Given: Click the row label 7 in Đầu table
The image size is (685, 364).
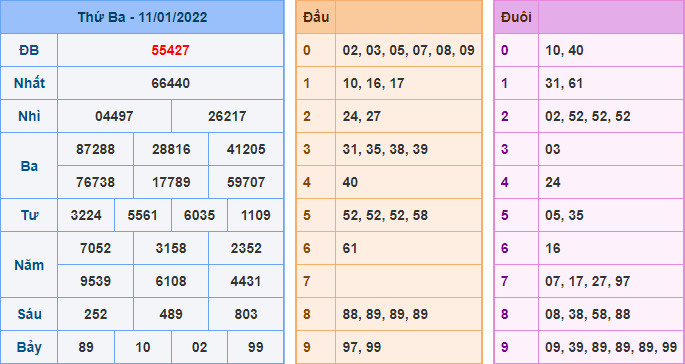Looking at the screenshot, I should pos(307,281).
